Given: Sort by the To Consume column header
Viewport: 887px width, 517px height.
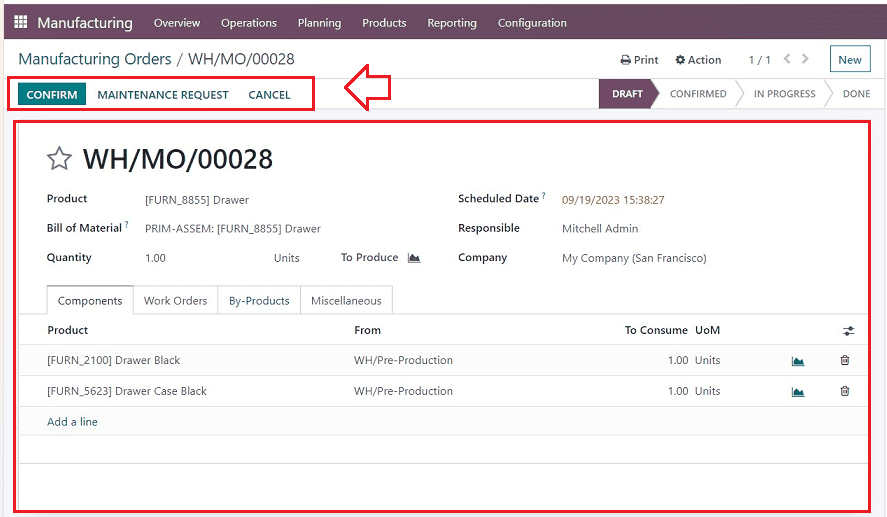Looking at the screenshot, I should [x=656, y=330].
